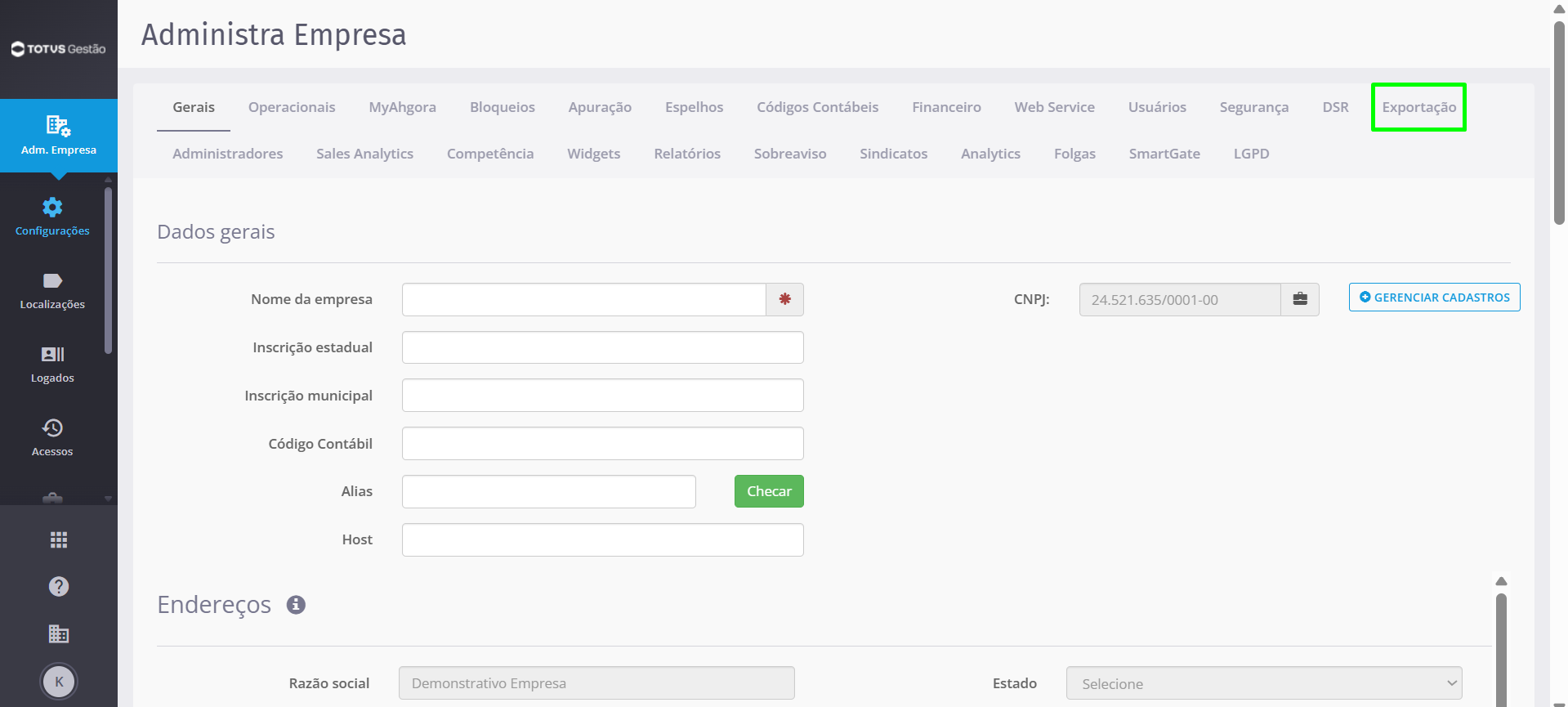1568x707 pixels.
Task: Select the DSR tab
Action: (1335, 107)
